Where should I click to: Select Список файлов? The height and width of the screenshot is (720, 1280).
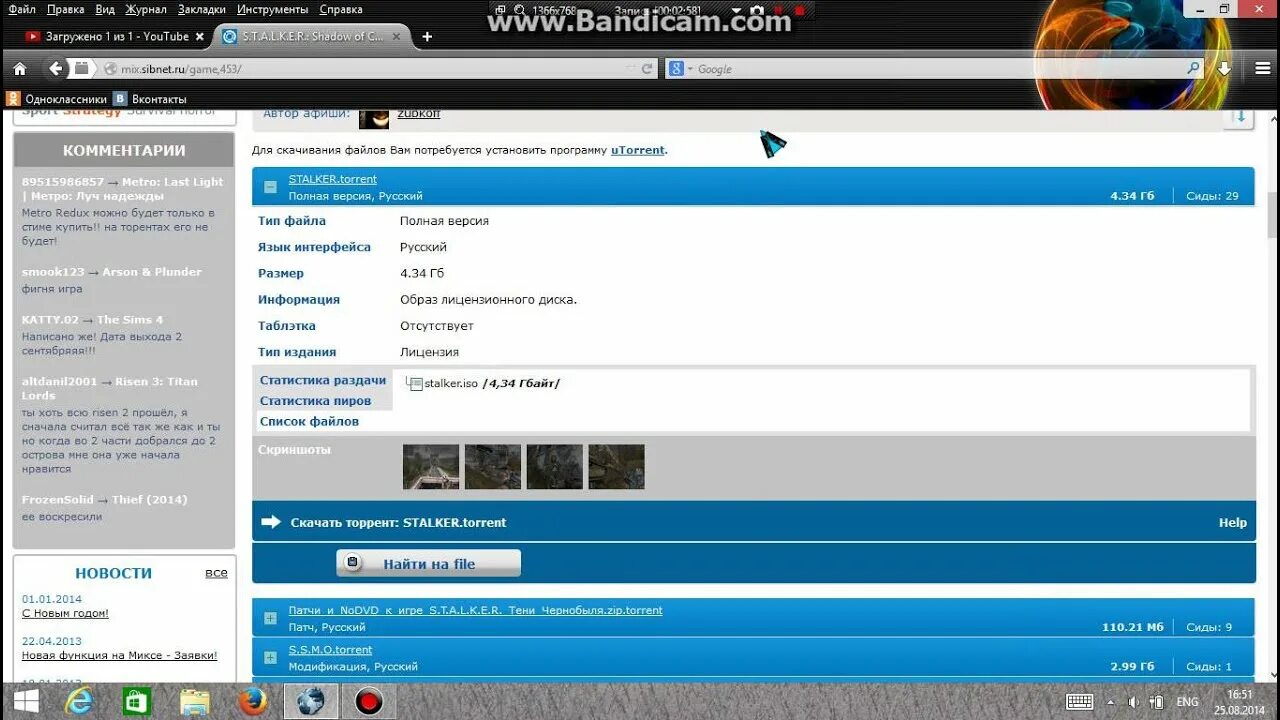pos(309,421)
